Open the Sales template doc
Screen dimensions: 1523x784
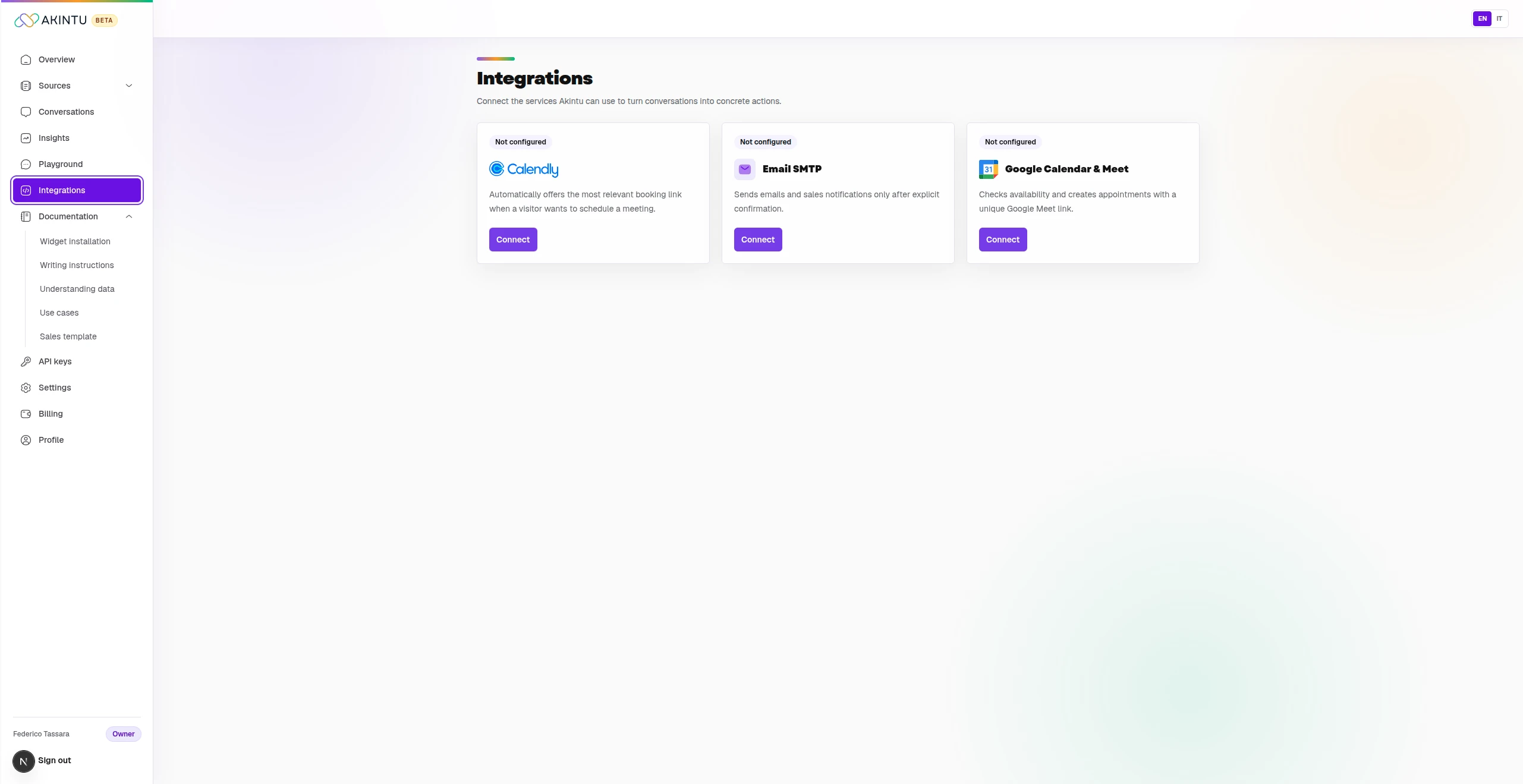point(68,336)
